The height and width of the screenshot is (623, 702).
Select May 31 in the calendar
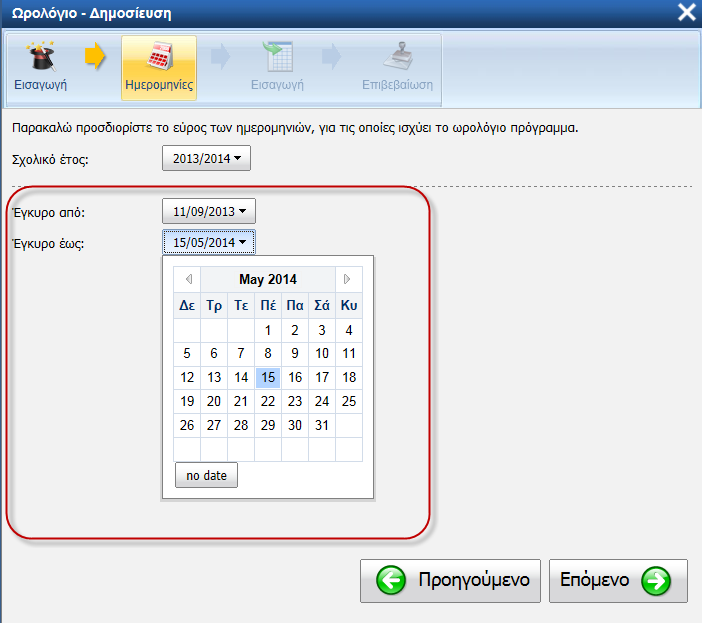tap(321, 425)
